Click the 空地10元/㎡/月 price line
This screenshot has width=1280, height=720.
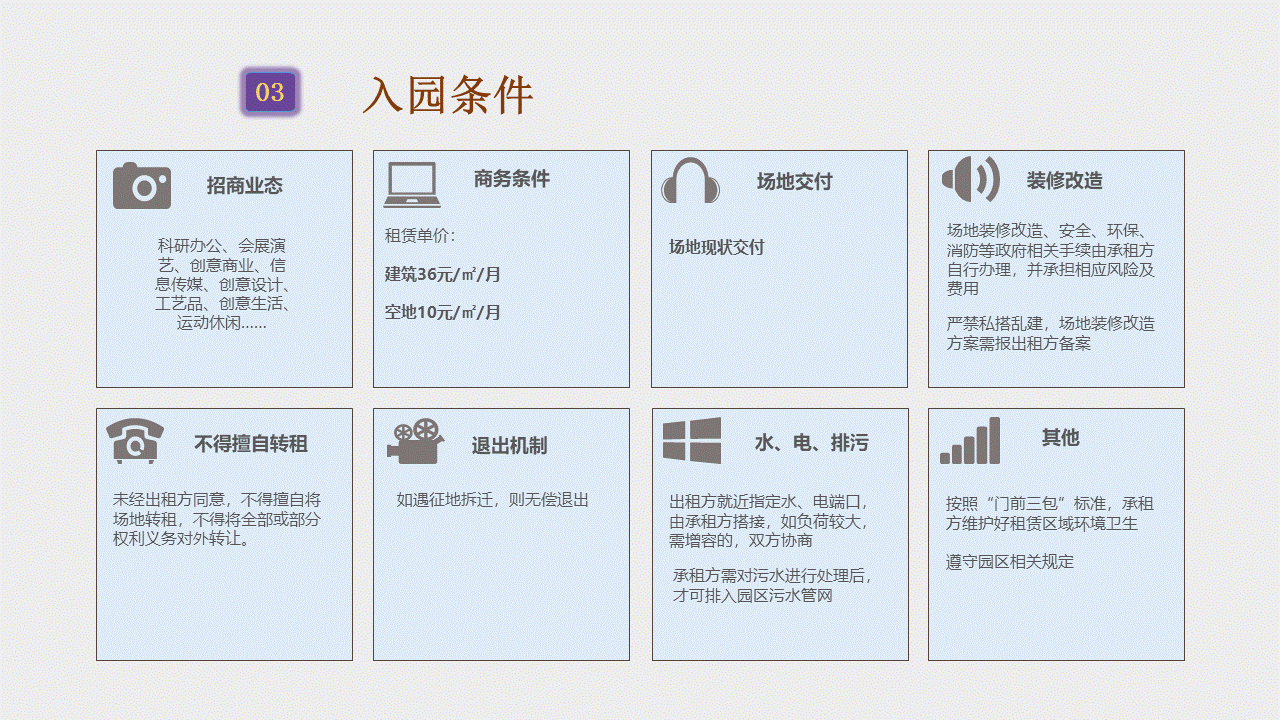(x=441, y=309)
